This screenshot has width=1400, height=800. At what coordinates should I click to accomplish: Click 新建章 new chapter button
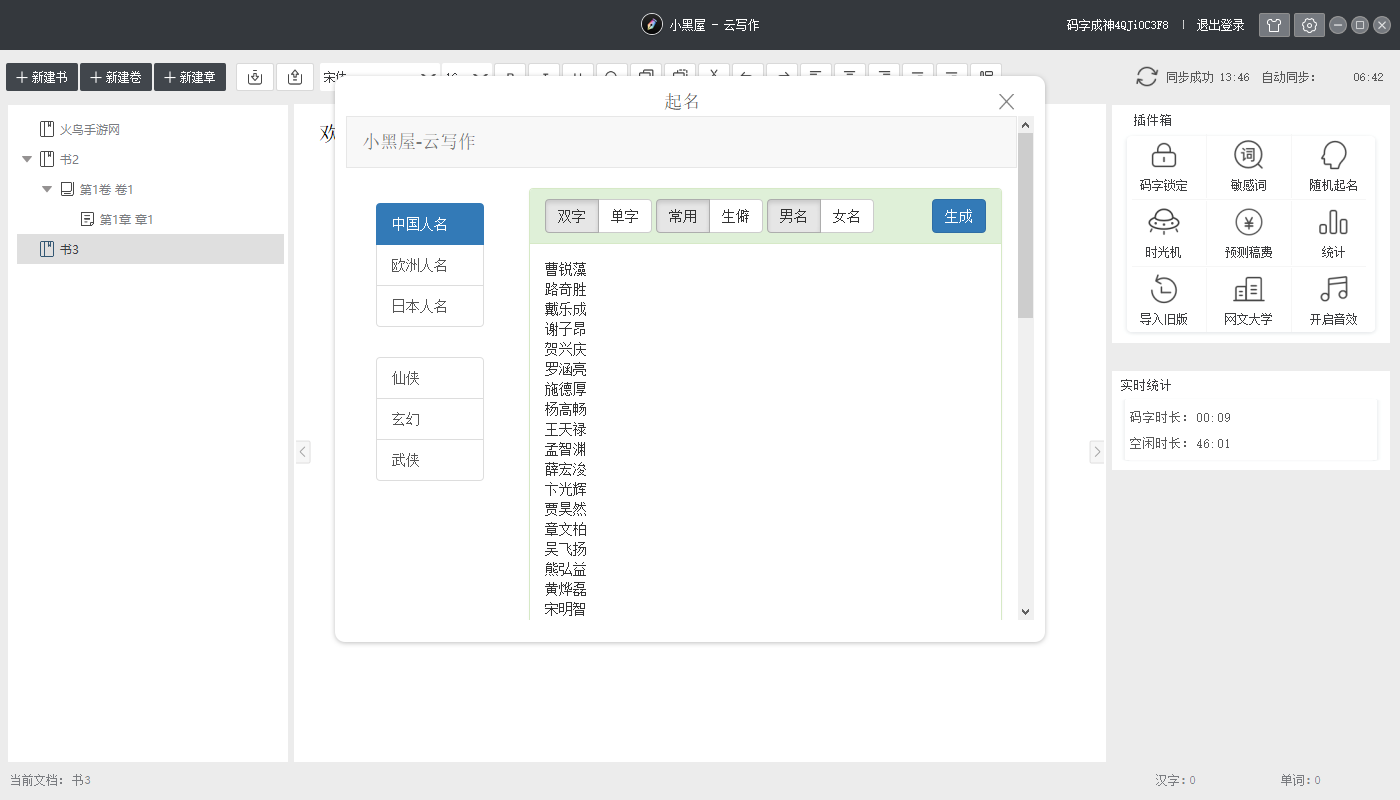(x=190, y=77)
